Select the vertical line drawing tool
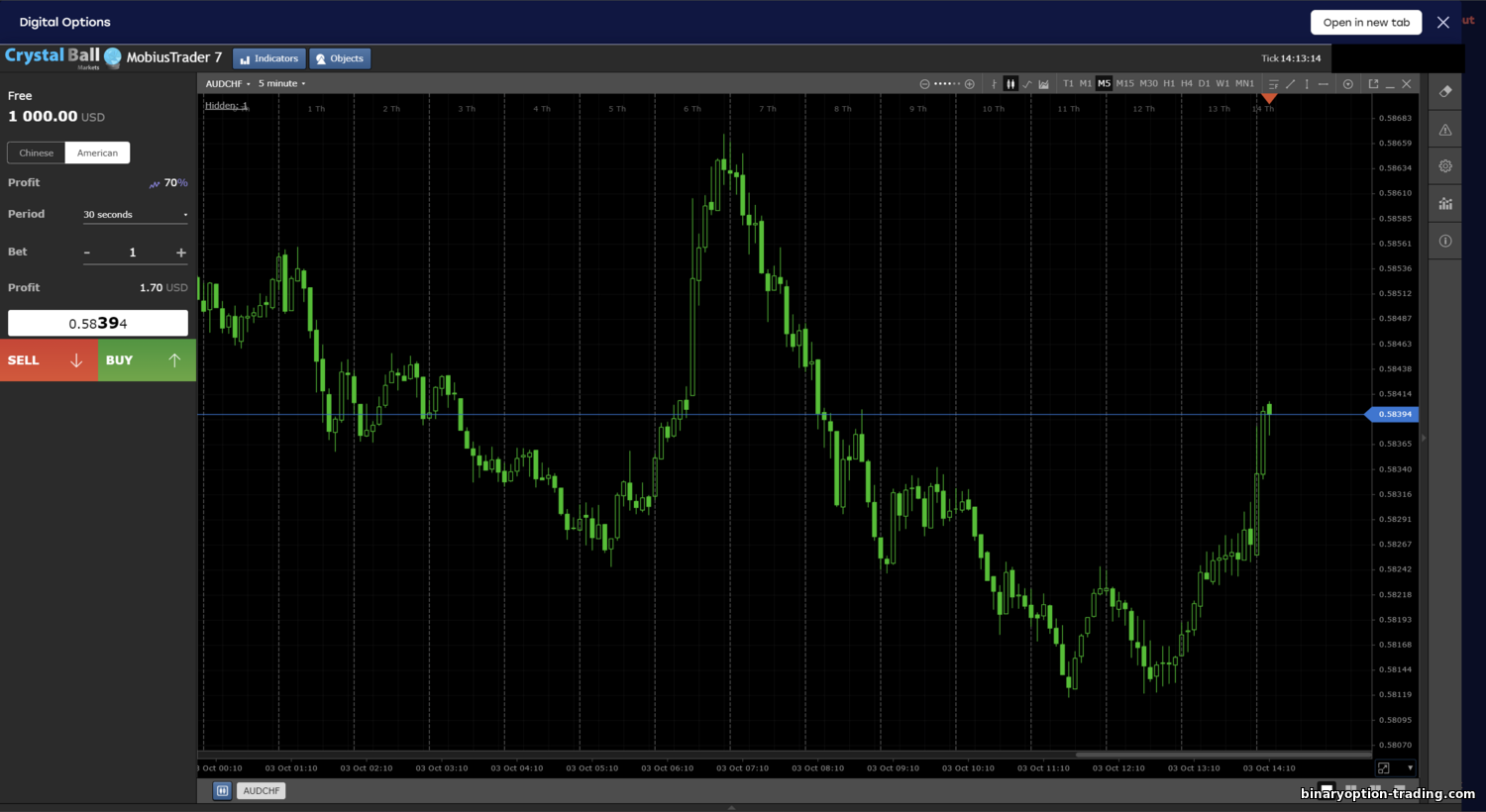The width and height of the screenshot is (1486, 812). (x=1307, y=84)
